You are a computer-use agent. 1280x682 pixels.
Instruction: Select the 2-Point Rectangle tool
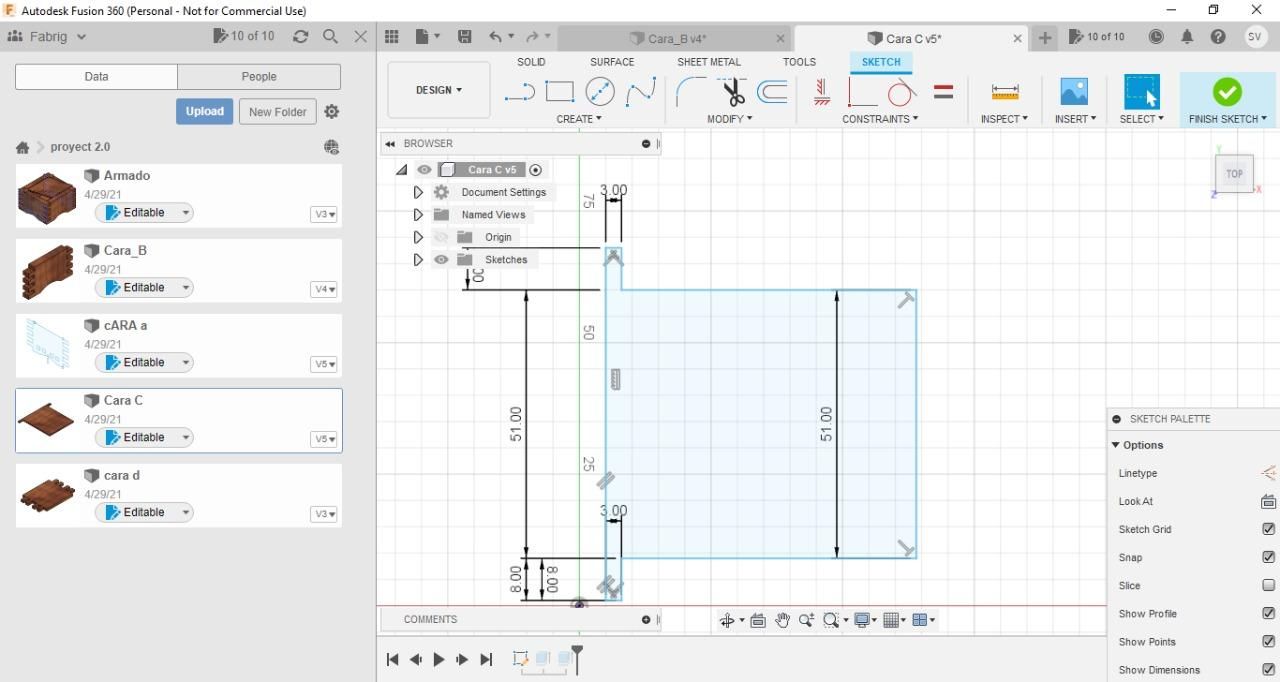tap(559, 92)
